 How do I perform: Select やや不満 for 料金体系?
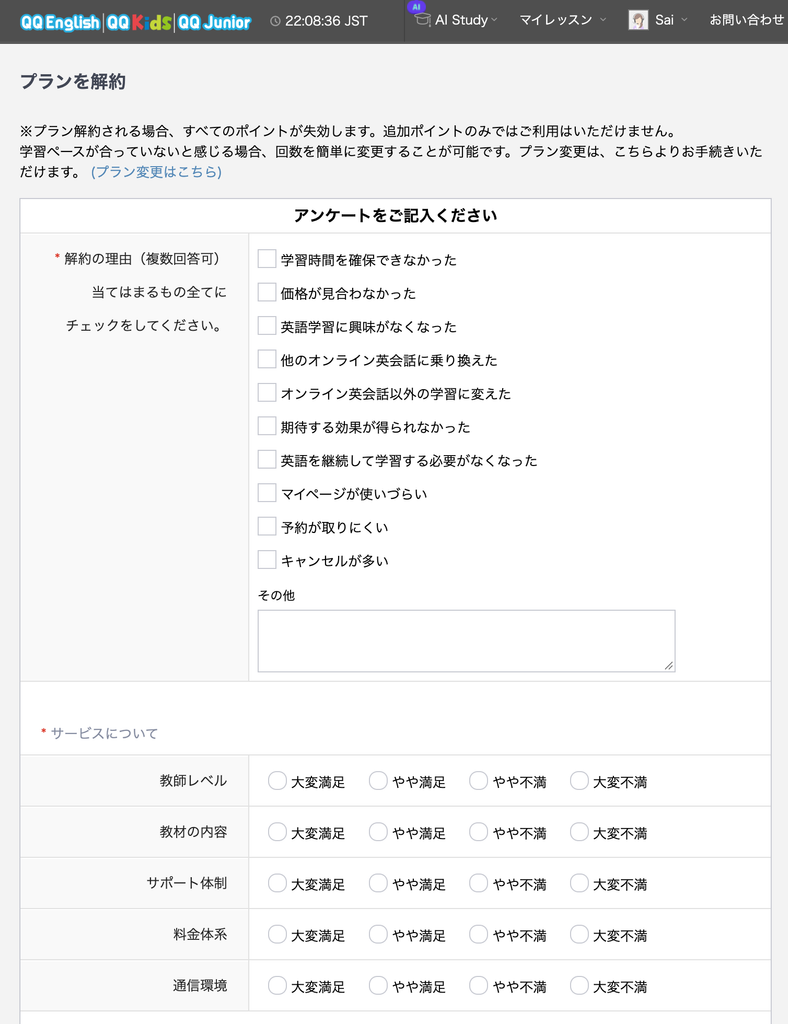tap(479, 934)
